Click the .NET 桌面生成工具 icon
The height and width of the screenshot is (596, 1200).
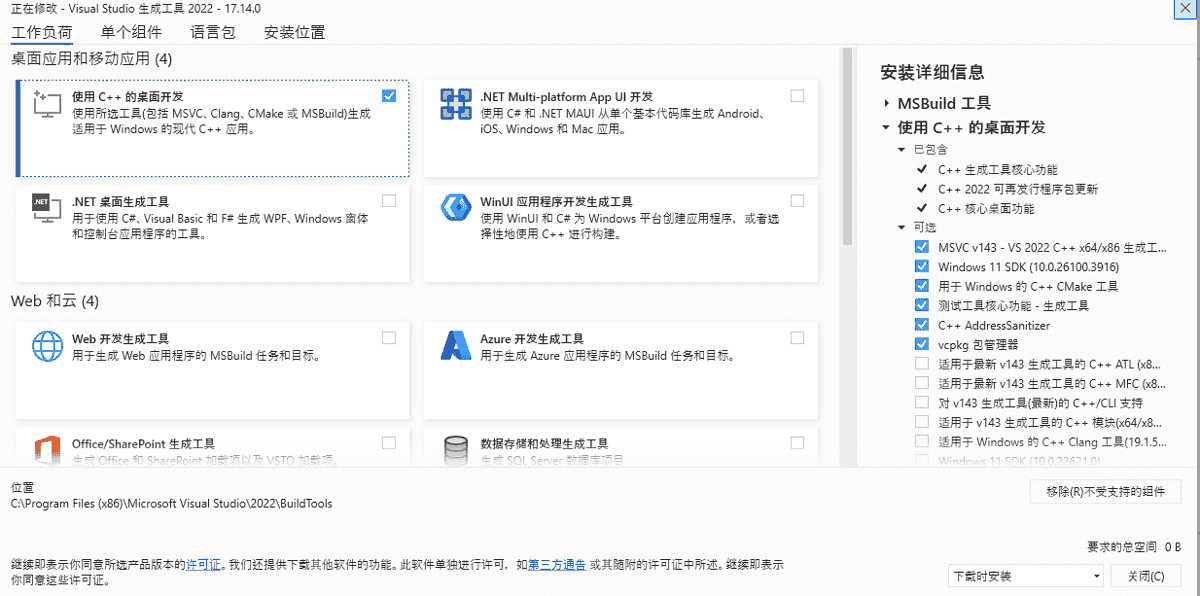[47, 207]
